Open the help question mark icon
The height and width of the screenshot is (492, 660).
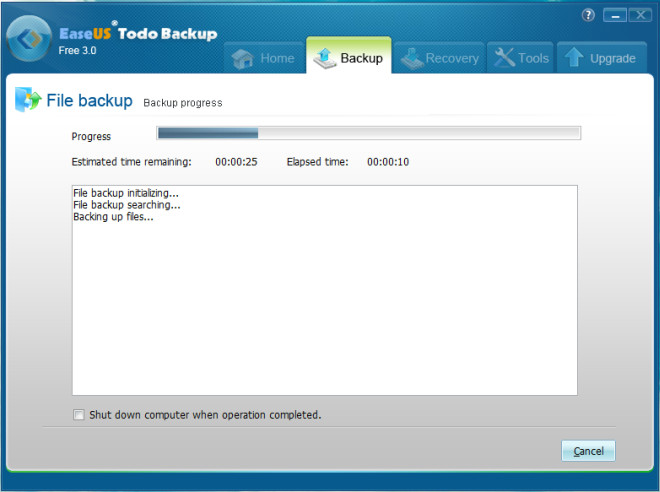(x=588, y=16)
